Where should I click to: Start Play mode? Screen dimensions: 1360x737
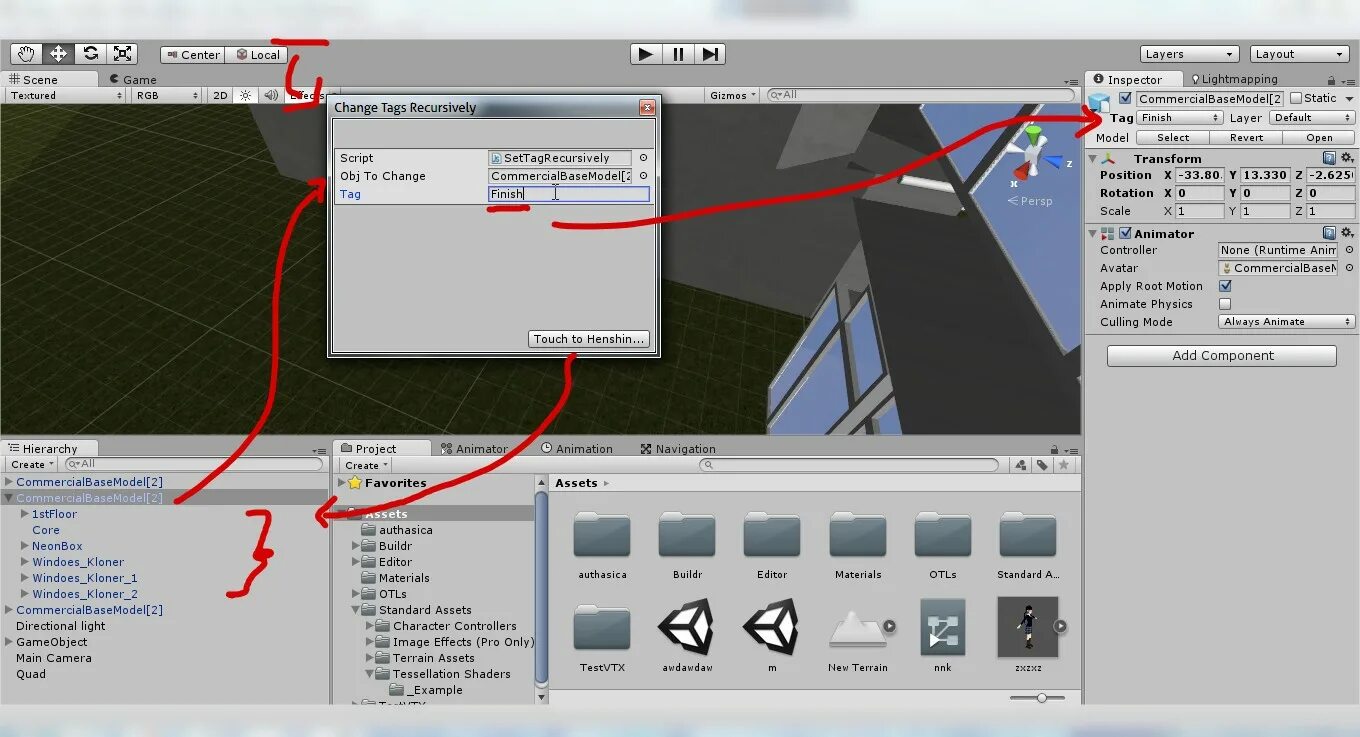click(x=646, y=54)
